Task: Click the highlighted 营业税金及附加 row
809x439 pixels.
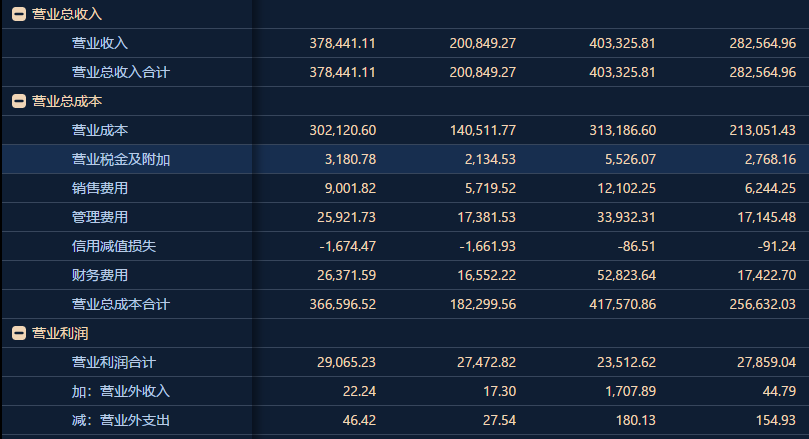Action: [x=404, y=159]
